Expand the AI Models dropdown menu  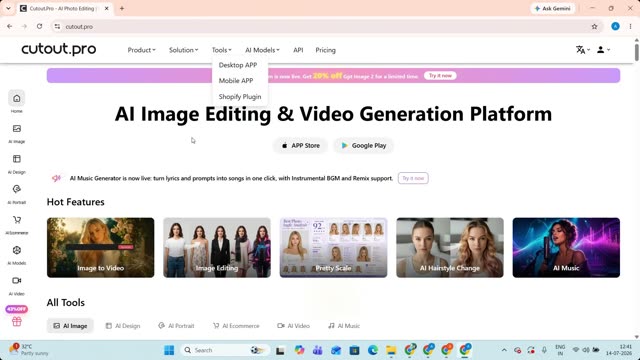click(x=262, y=50)
